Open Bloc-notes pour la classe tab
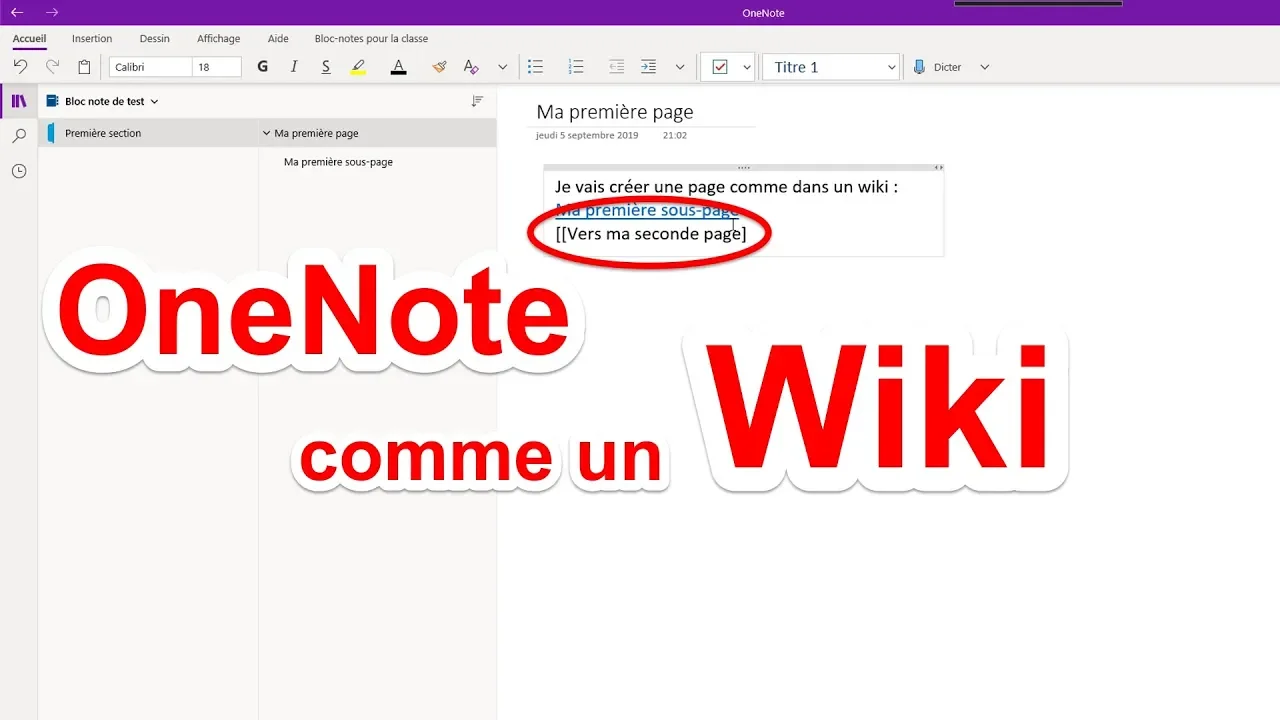 pos(371,39)
